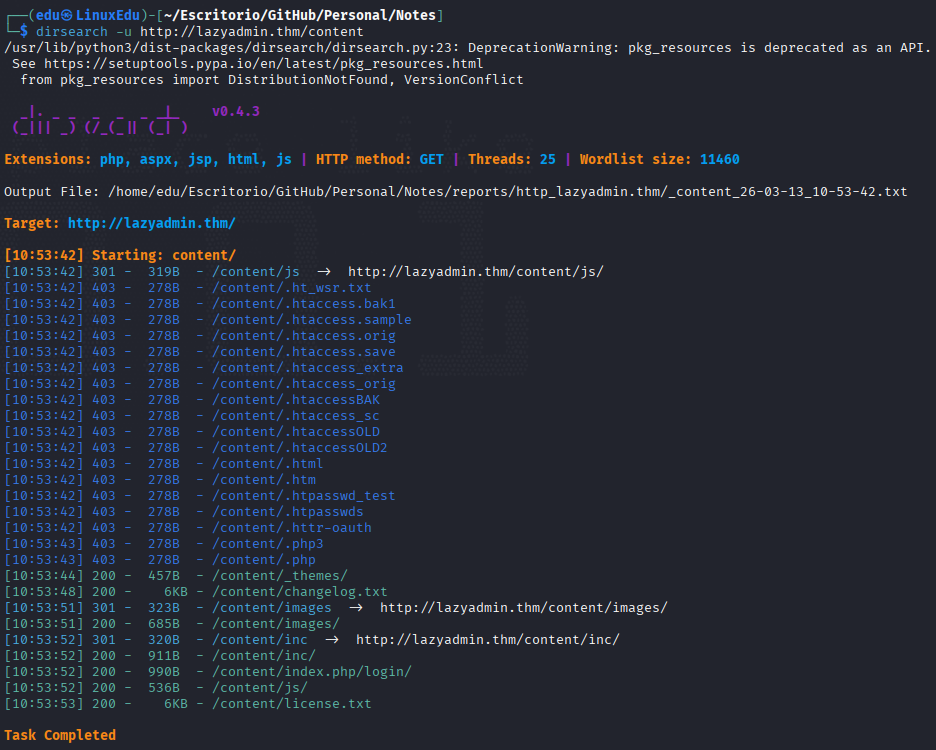Click the '911B' size for /content/inc/
Image resolution: width=936 pixels, height=750 pixels.
point(164,656)
